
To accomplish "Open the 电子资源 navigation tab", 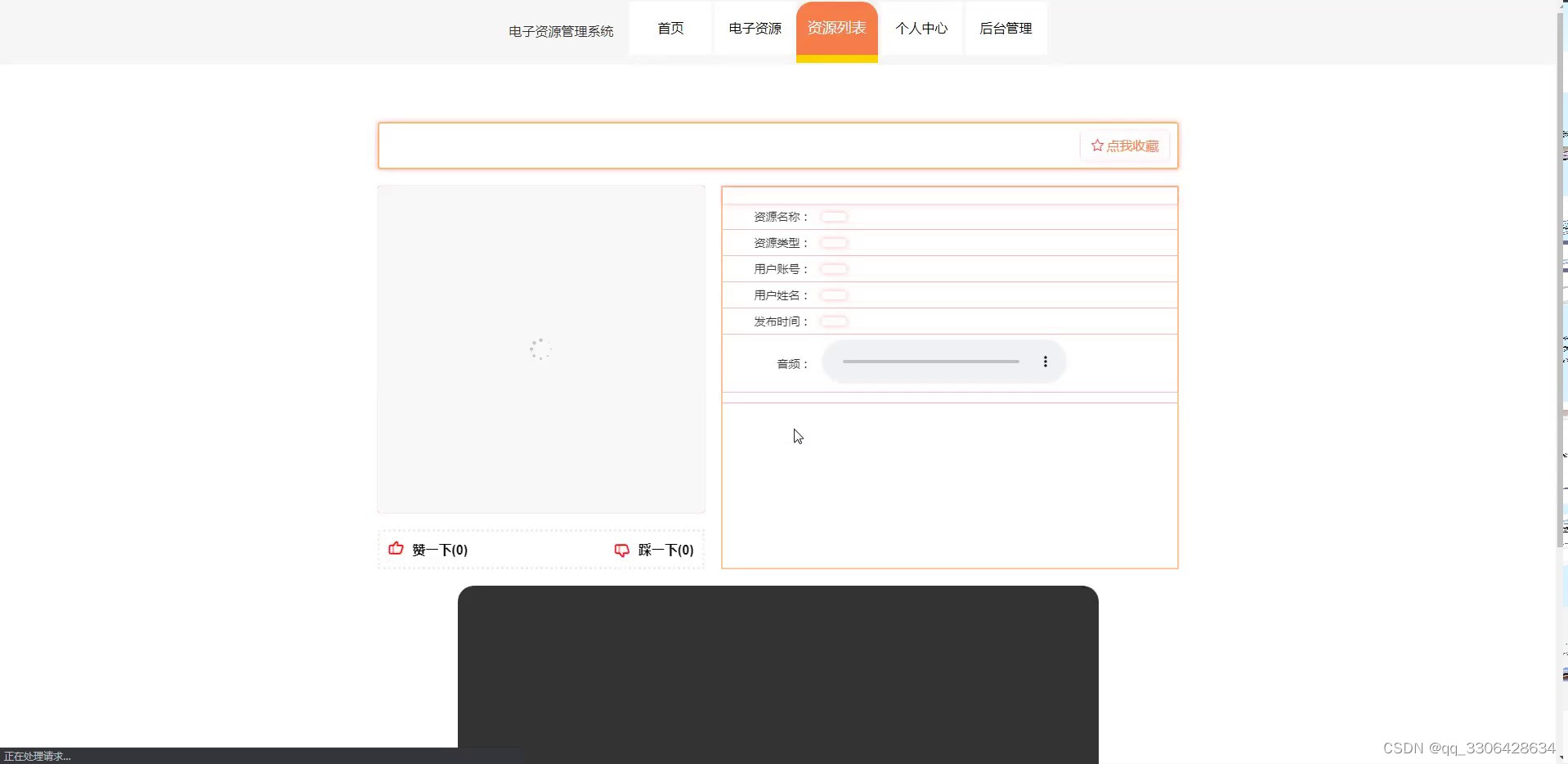I will 755,29.
